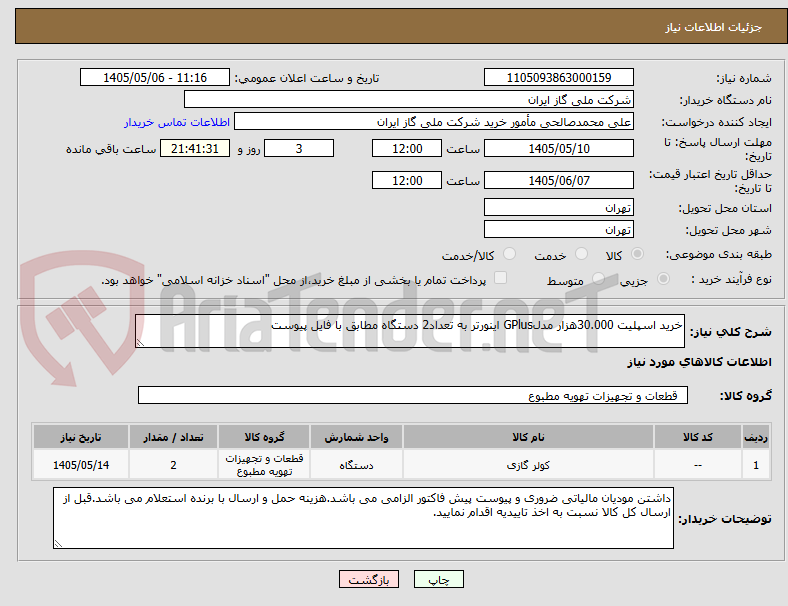Image resolution: width=788 pixels, height=606 pixels.
Task: Click the ردیف column header
Action: click(x=755, y=437)
